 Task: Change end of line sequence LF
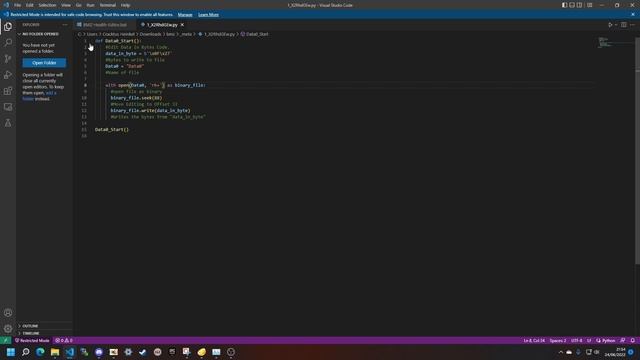(x=589, y=340)
